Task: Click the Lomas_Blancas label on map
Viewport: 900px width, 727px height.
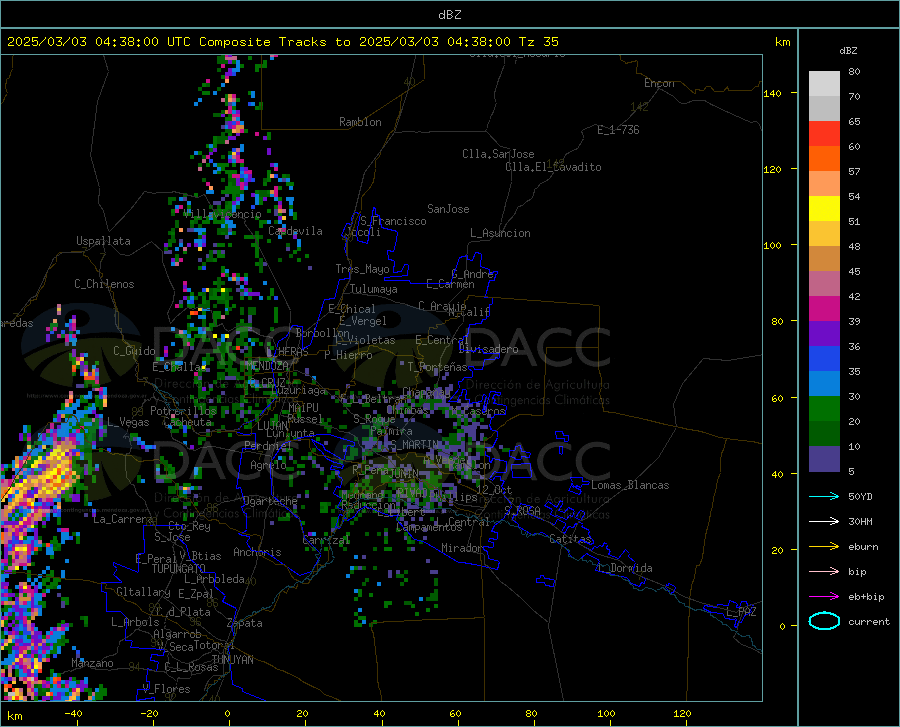Action: (630, 485)
